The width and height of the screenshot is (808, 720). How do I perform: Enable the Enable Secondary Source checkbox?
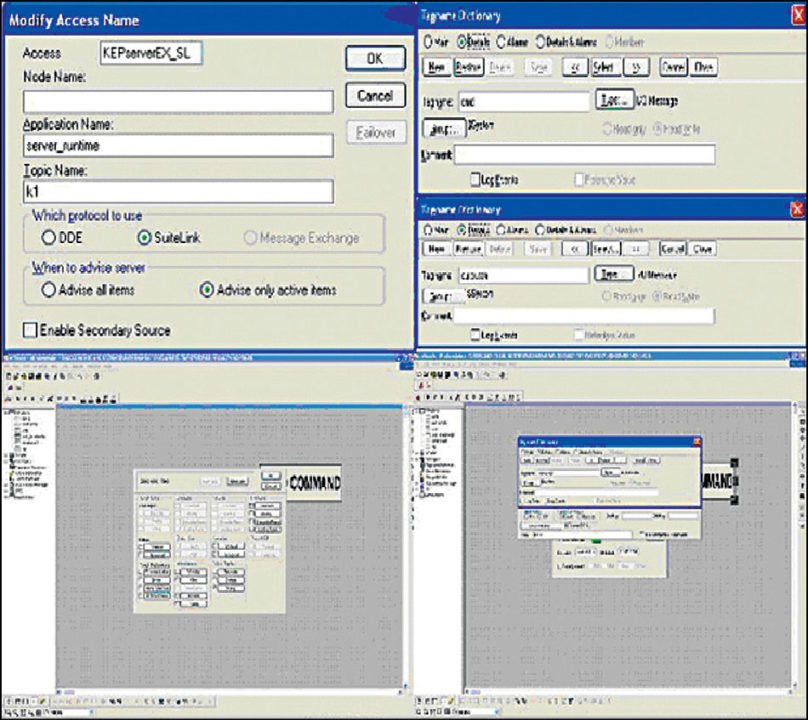point(30,330)
